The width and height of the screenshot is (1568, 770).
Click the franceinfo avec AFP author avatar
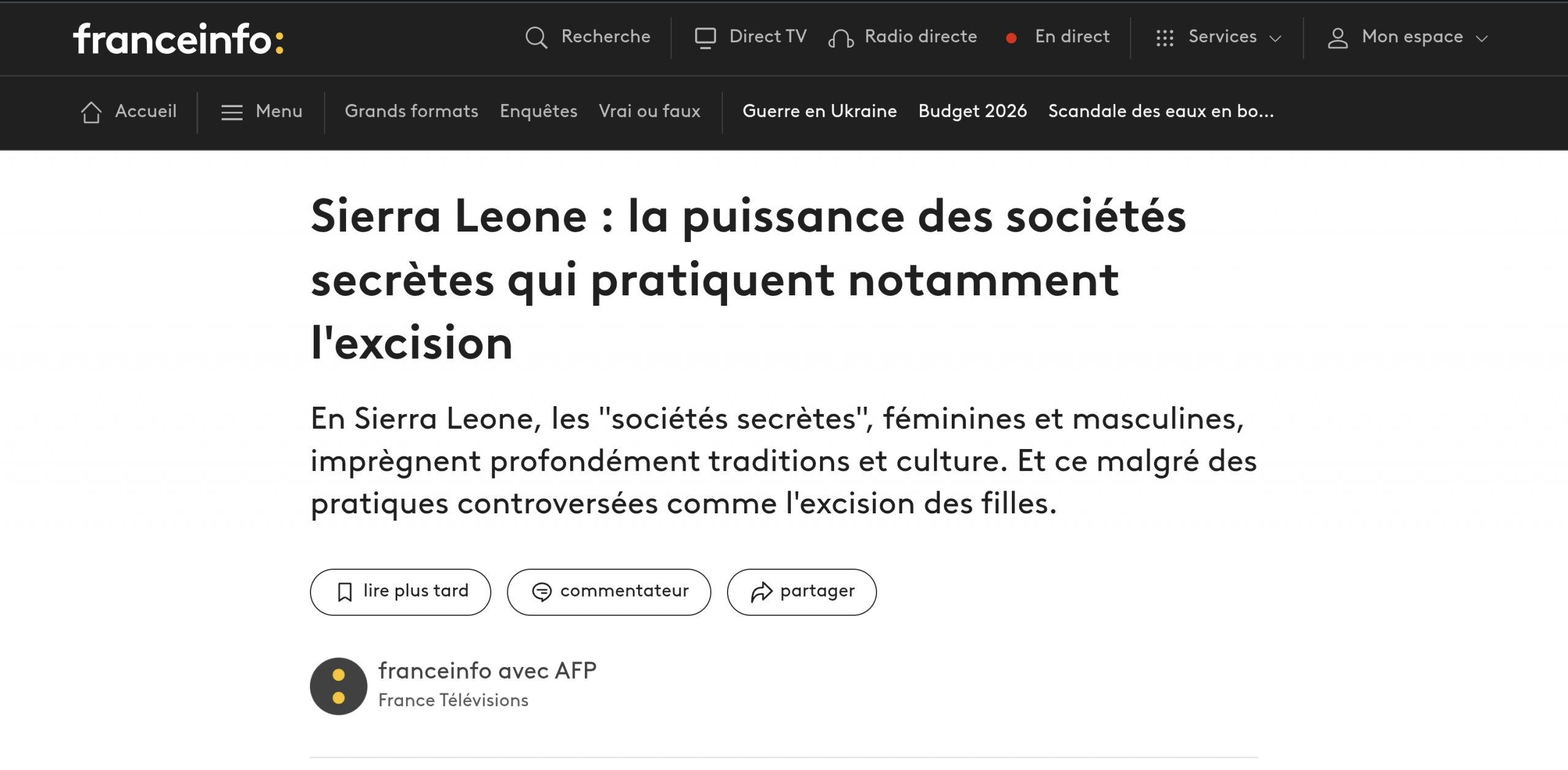pyautogui.click(x=338, y=686)
